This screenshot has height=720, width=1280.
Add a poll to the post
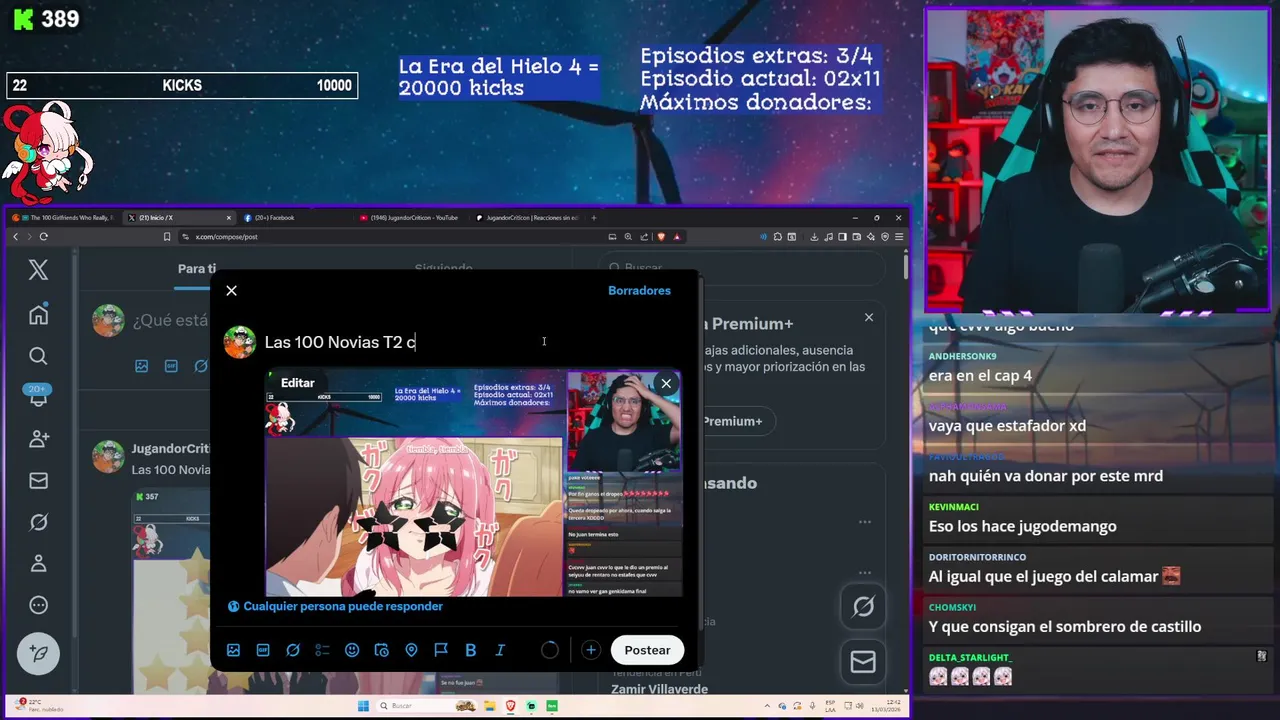(322, 650)
